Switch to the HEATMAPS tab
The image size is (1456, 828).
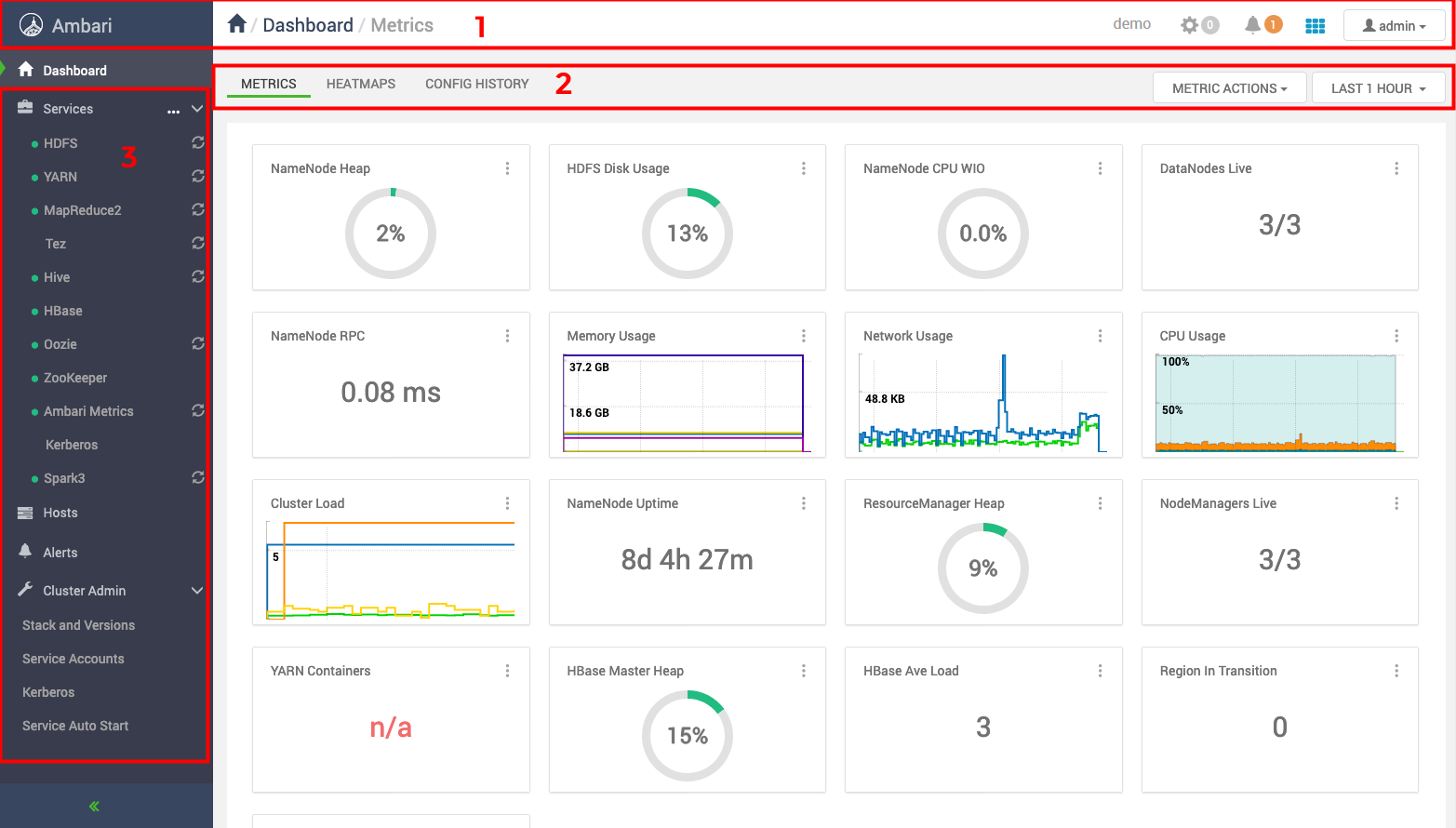pyautogui.click(x=361, y=84)
